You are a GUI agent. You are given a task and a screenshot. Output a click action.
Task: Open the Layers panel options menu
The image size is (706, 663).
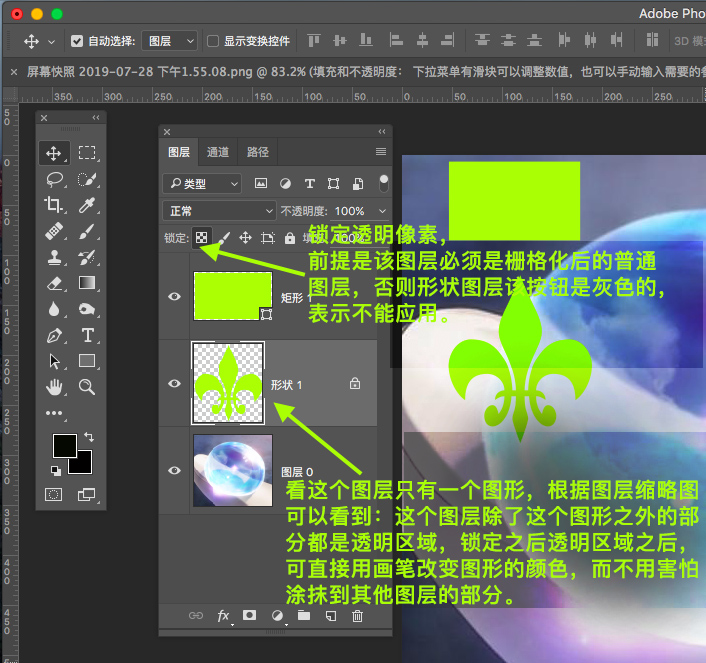[x=381, y=152]
